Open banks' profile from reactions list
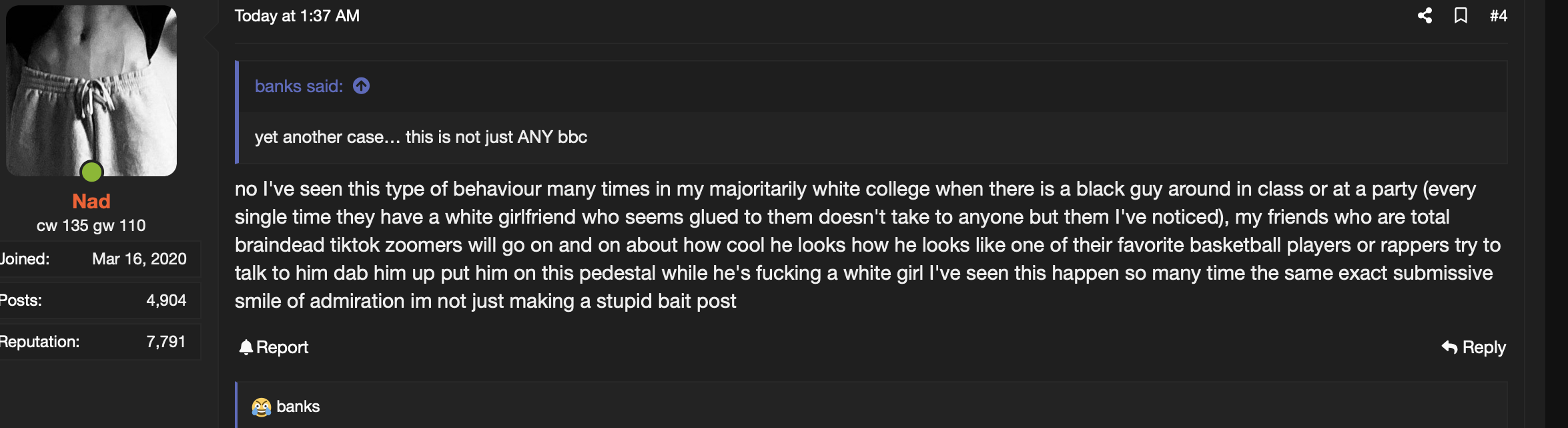This screenshot has width=1568, height=428. tap(298, 407)
